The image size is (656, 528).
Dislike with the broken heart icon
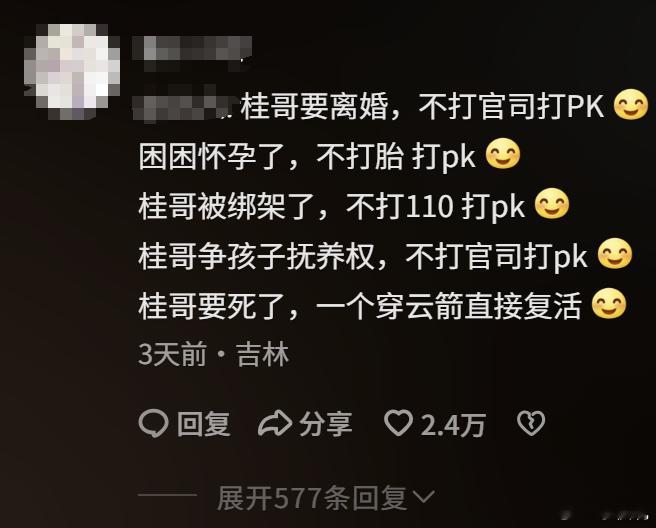pos(531,423)
